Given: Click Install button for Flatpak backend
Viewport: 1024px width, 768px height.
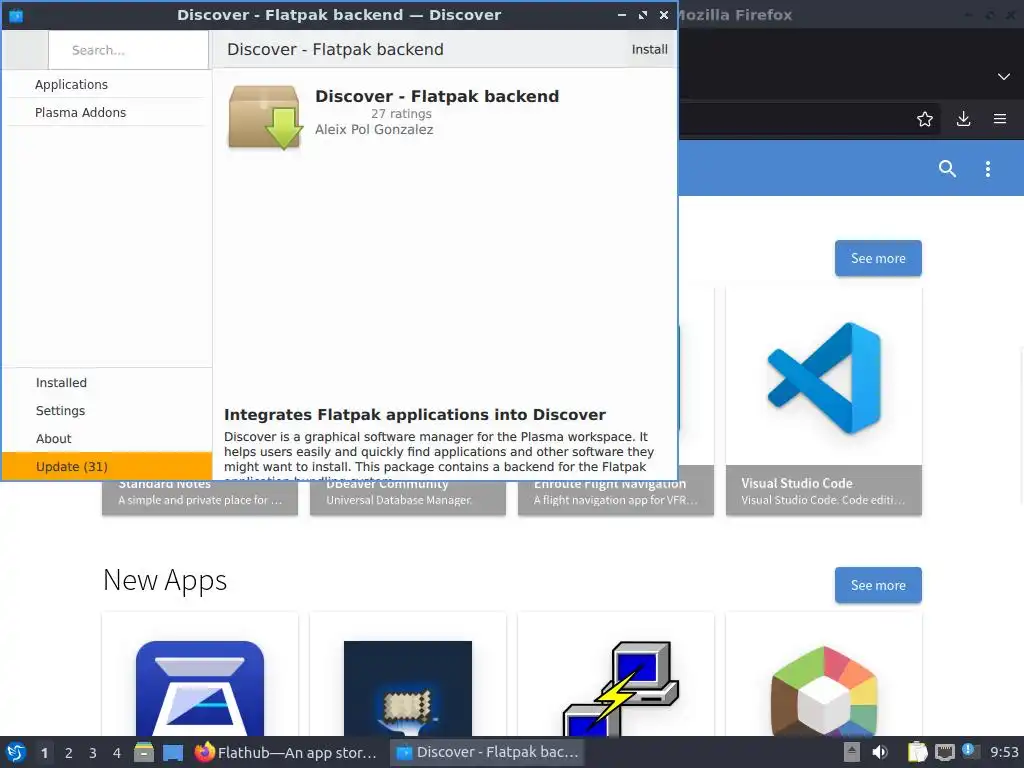Looking at the screenshot, I should pos(649,50).
